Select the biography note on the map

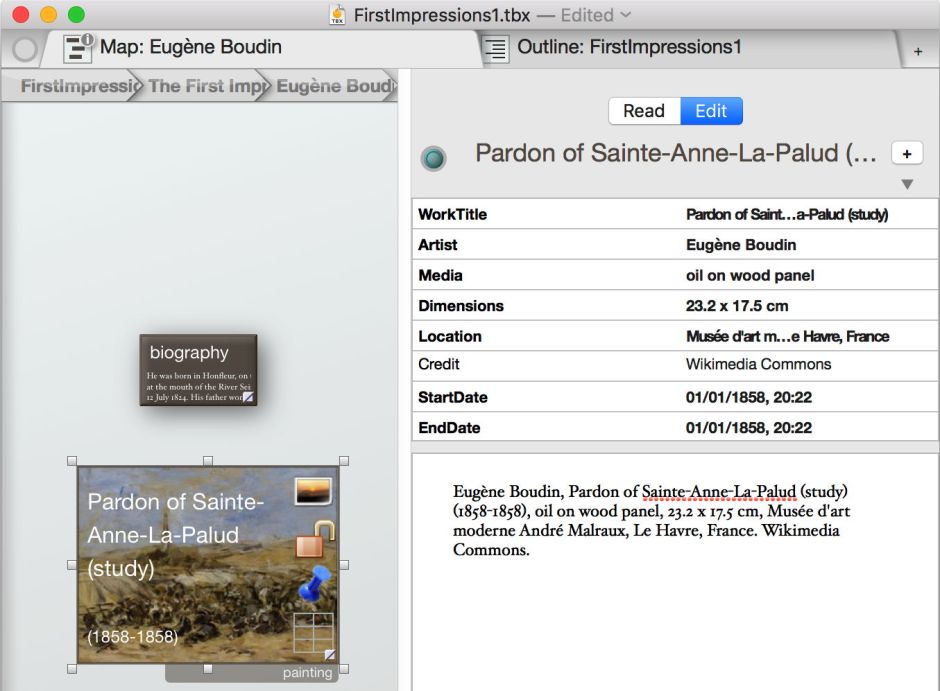coord(198,370)
